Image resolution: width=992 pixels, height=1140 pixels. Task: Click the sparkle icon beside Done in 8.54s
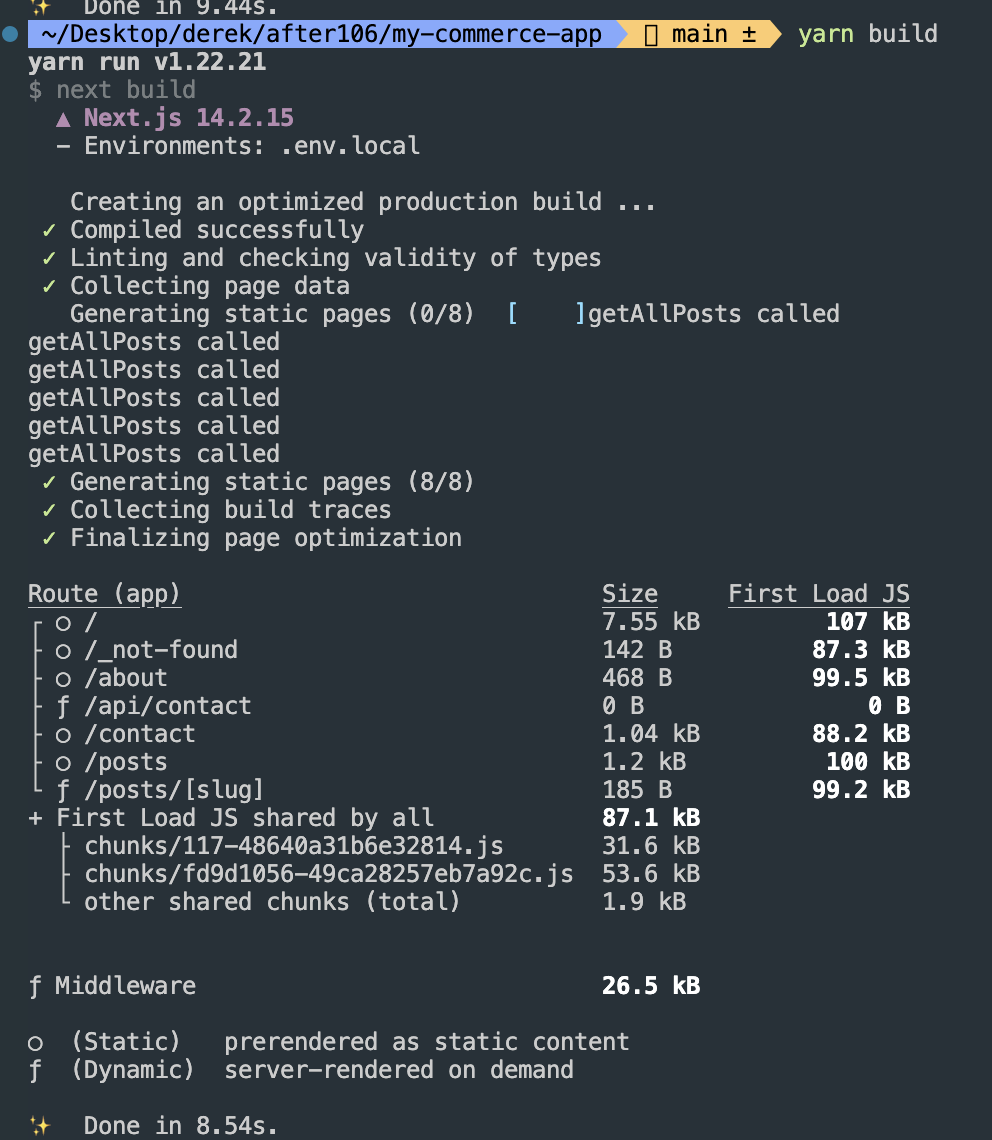coord(41,1125)
